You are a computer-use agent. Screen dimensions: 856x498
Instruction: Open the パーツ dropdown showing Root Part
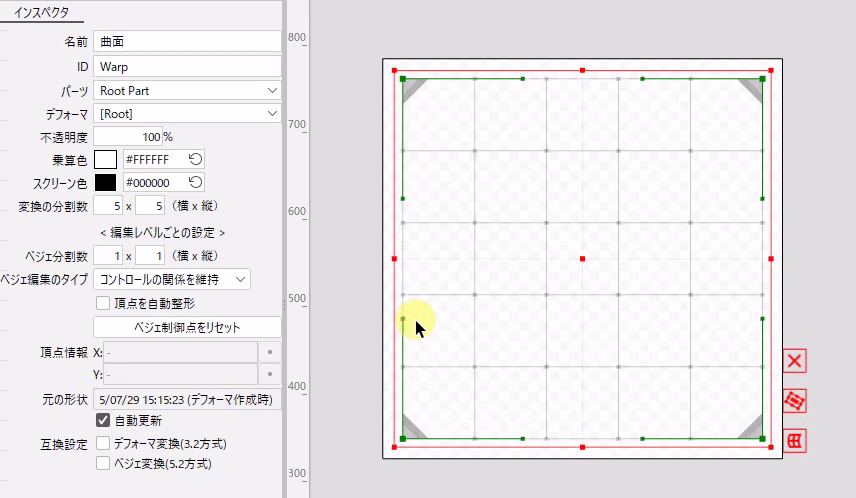tap(187, 90)
